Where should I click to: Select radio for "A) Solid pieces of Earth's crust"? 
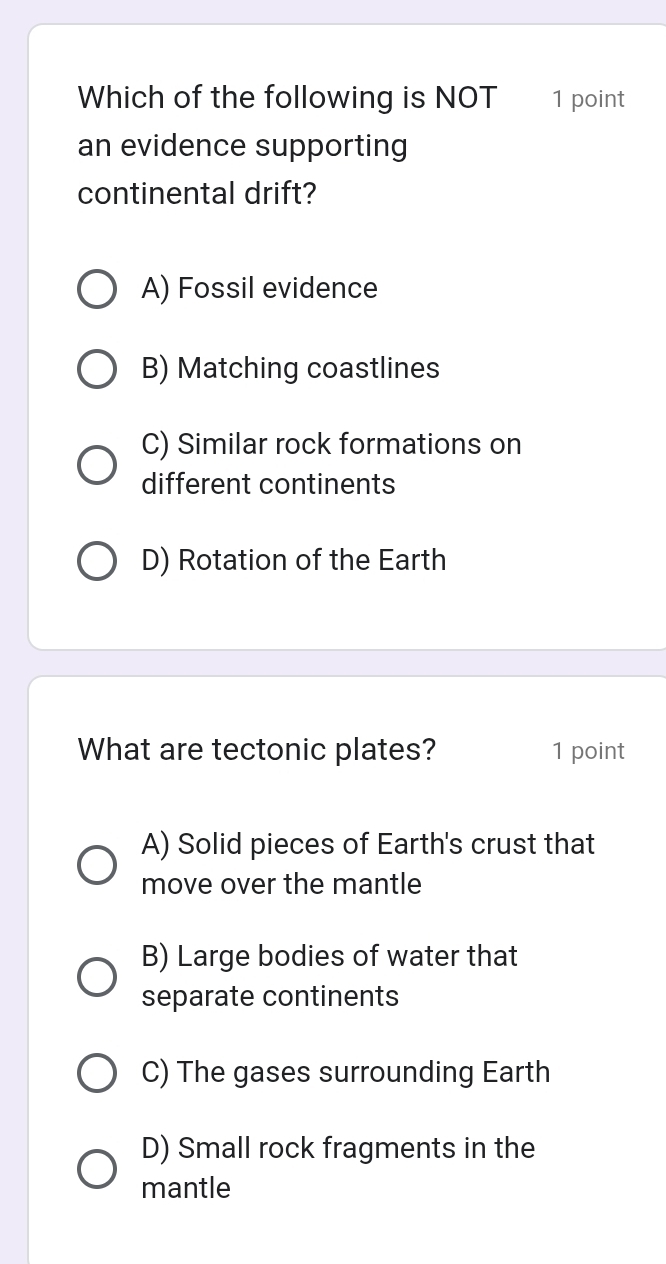click(97, 865)
